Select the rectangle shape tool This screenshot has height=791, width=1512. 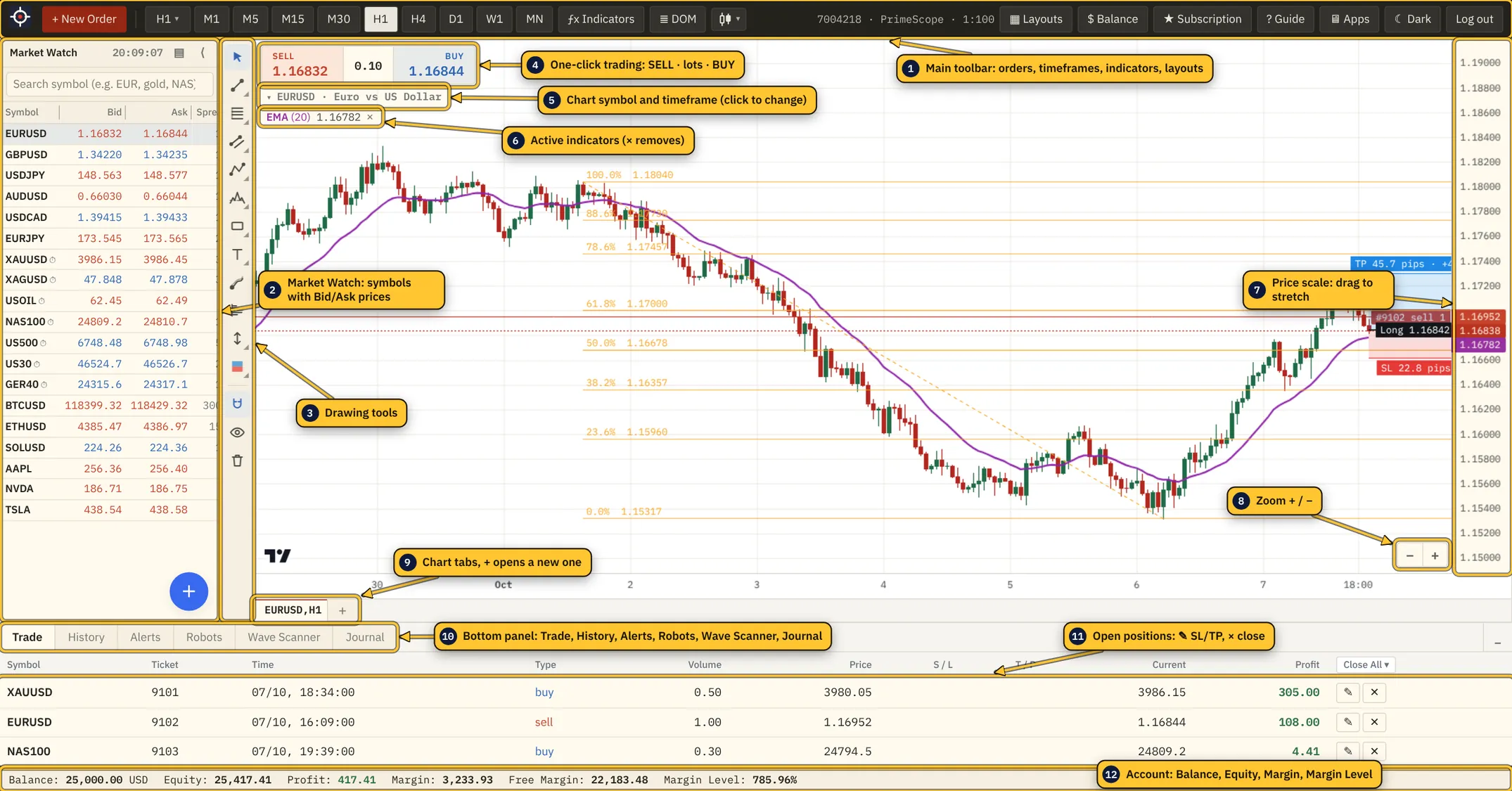tap(237, 226)
